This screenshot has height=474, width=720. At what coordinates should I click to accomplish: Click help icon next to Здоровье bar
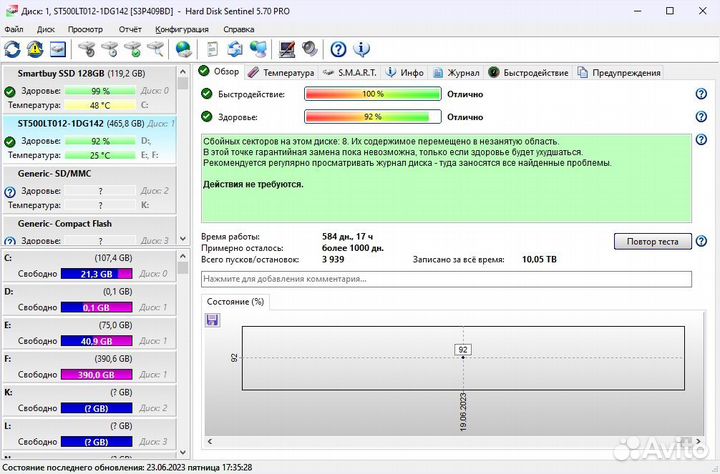[701, 117]
